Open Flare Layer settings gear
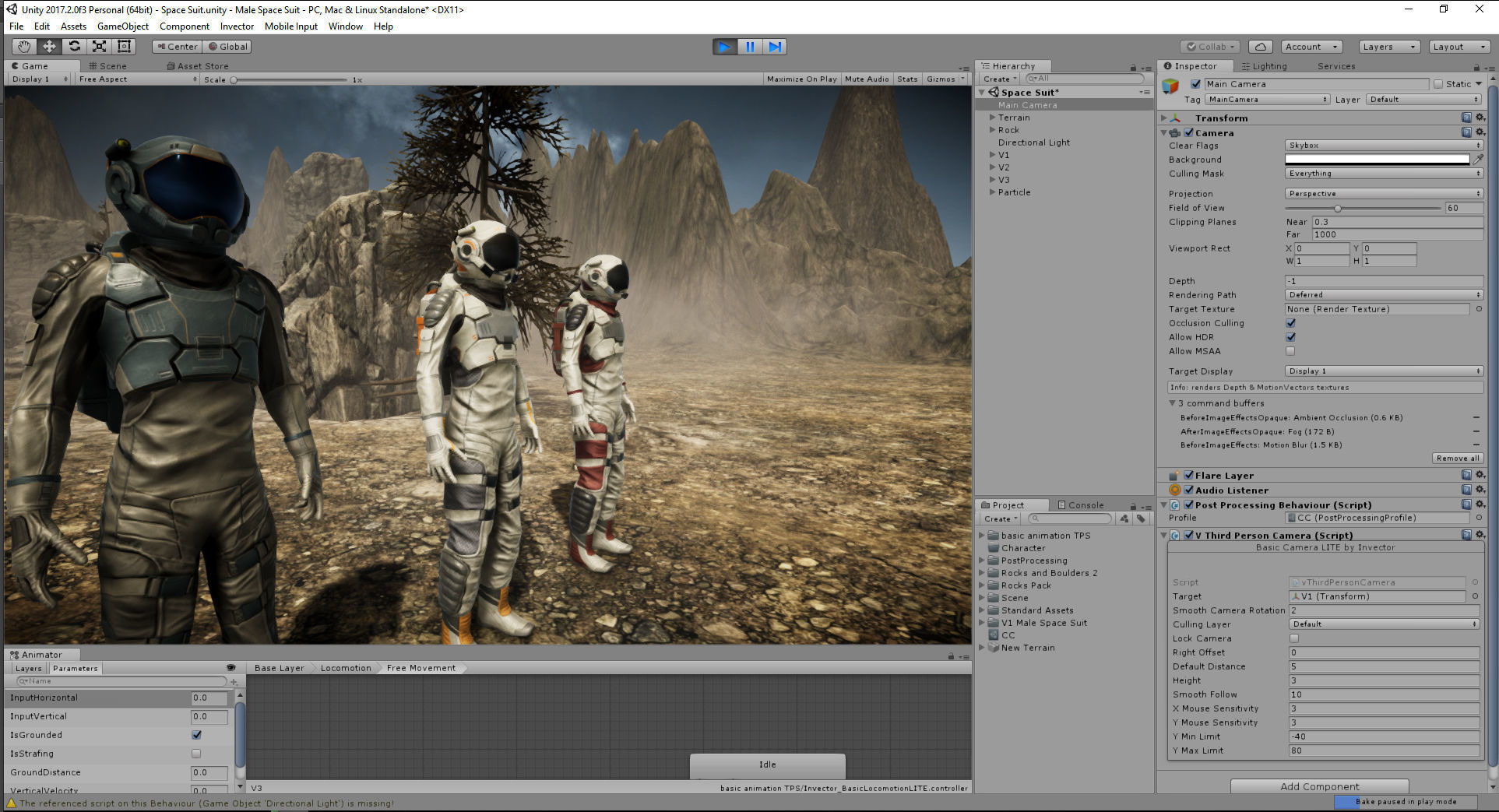 click(x=1480, y=475)
